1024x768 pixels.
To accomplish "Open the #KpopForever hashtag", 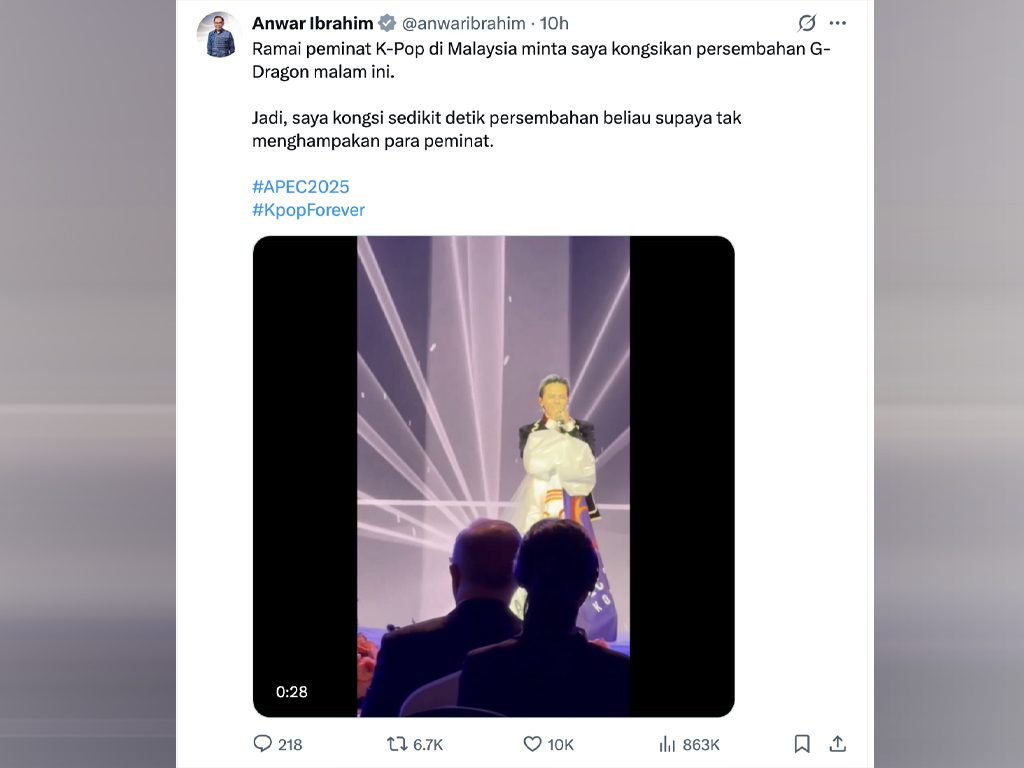I will (308, 210).
